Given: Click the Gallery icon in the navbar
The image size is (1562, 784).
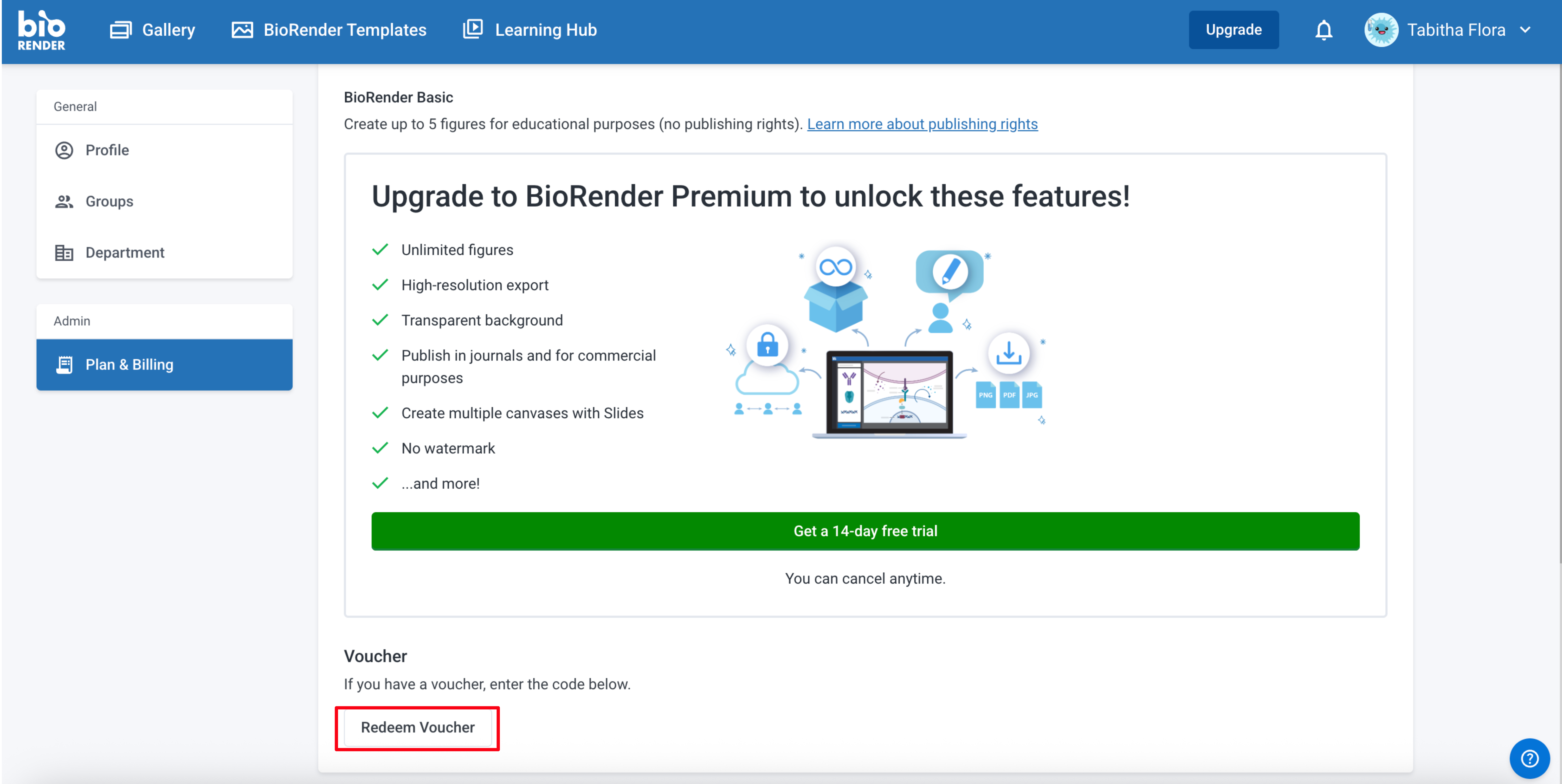Looking at the screenshot, I should click(121, 30).
